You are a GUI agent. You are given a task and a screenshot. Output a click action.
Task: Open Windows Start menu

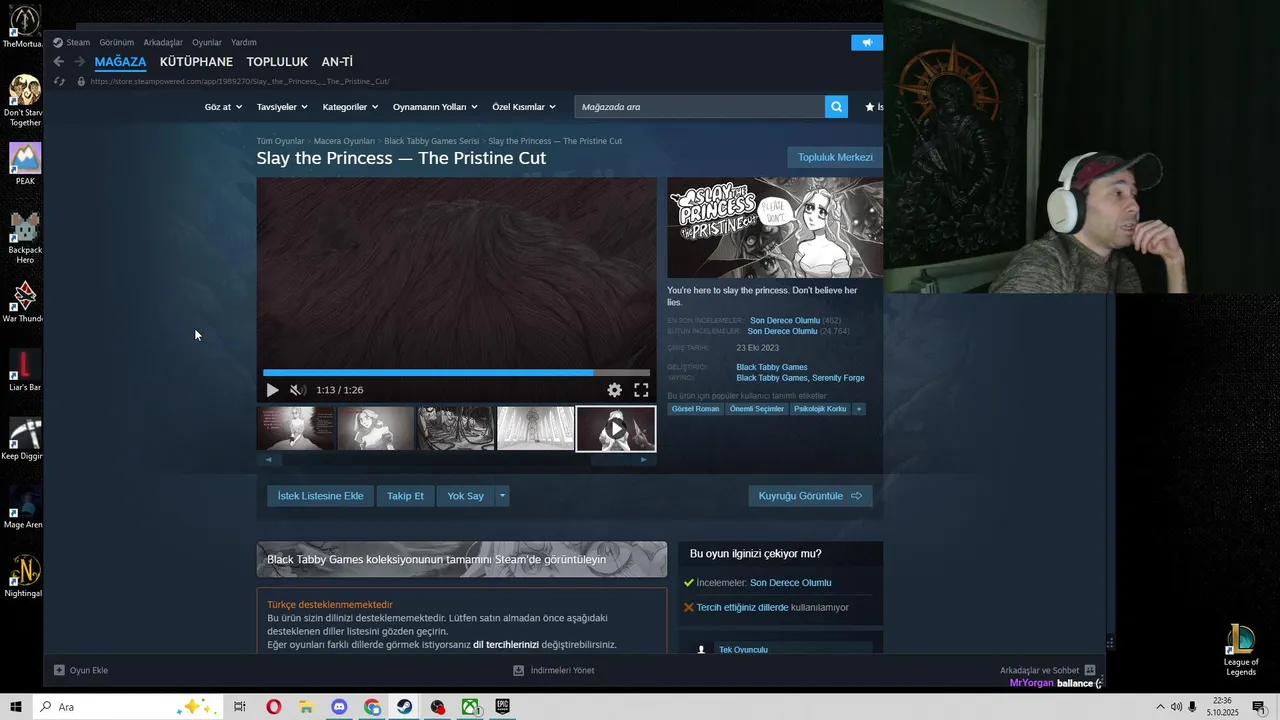[x=16, y=707]
